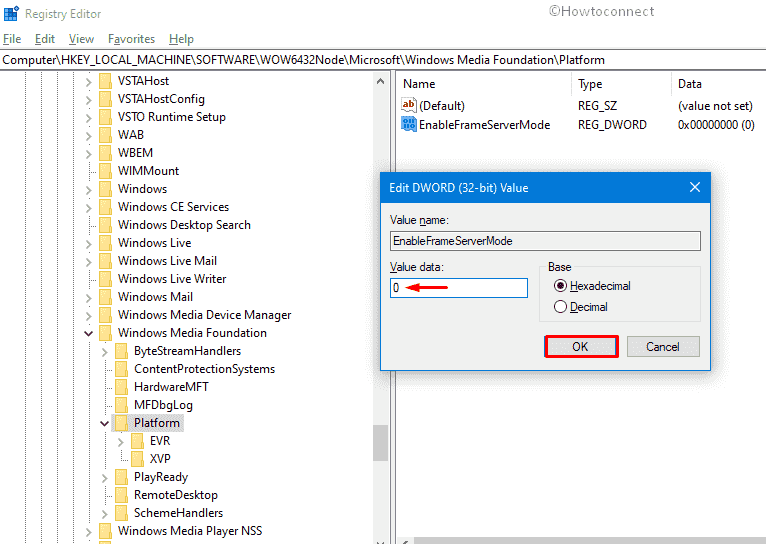Click the ByteStreamHandlers folder icon
The image size is (766, 544).
121,351
